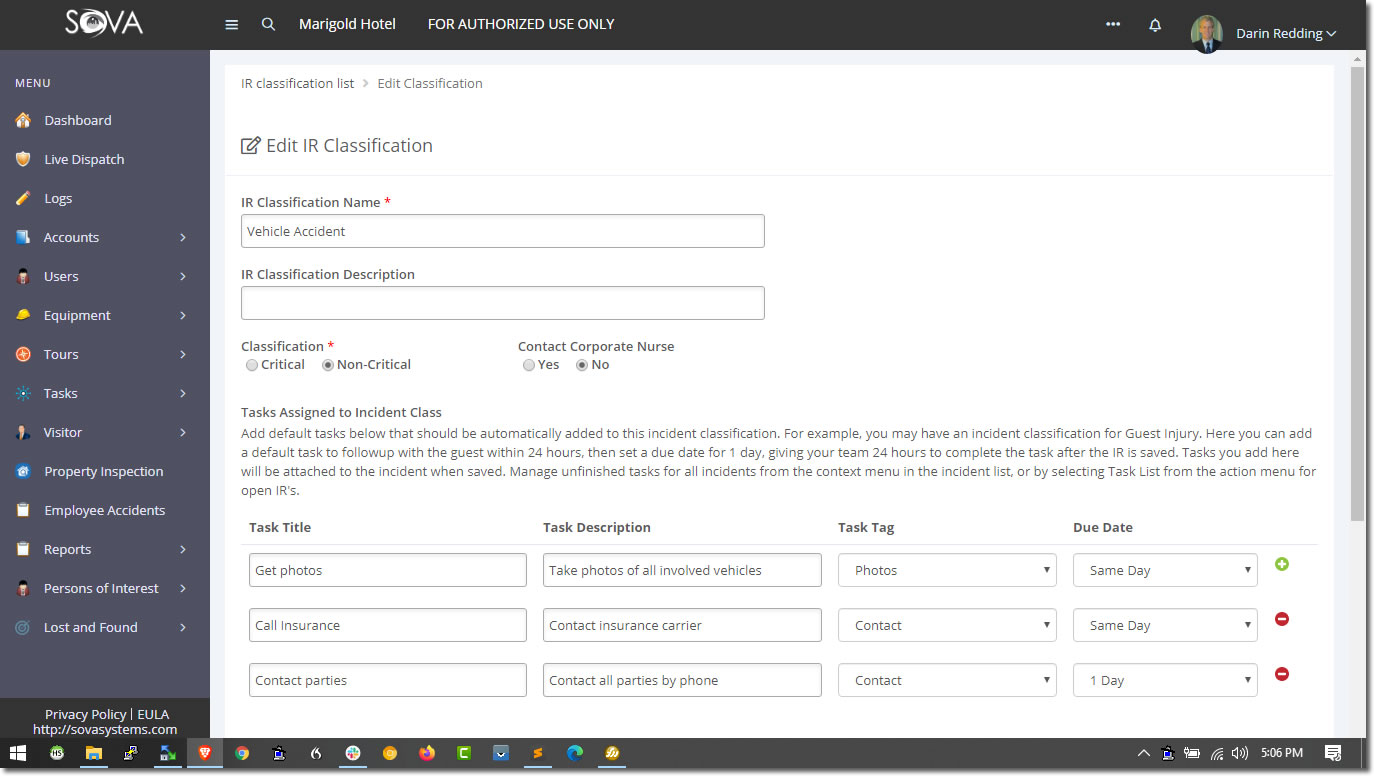The width and height of the screenshot is (1374, 776).
Task: Open Property Inspection in sidebar menu
Action: tap(104, 471)
